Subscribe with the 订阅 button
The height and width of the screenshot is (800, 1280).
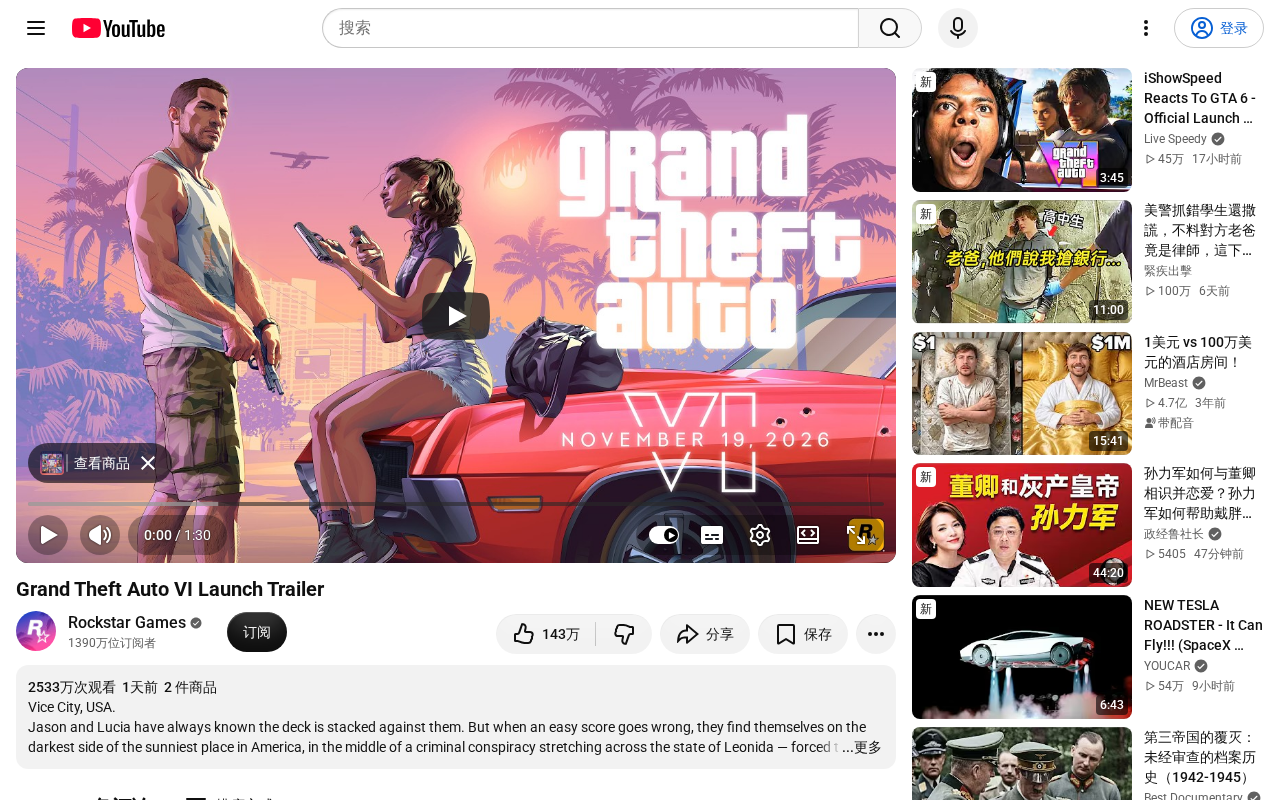257,632
